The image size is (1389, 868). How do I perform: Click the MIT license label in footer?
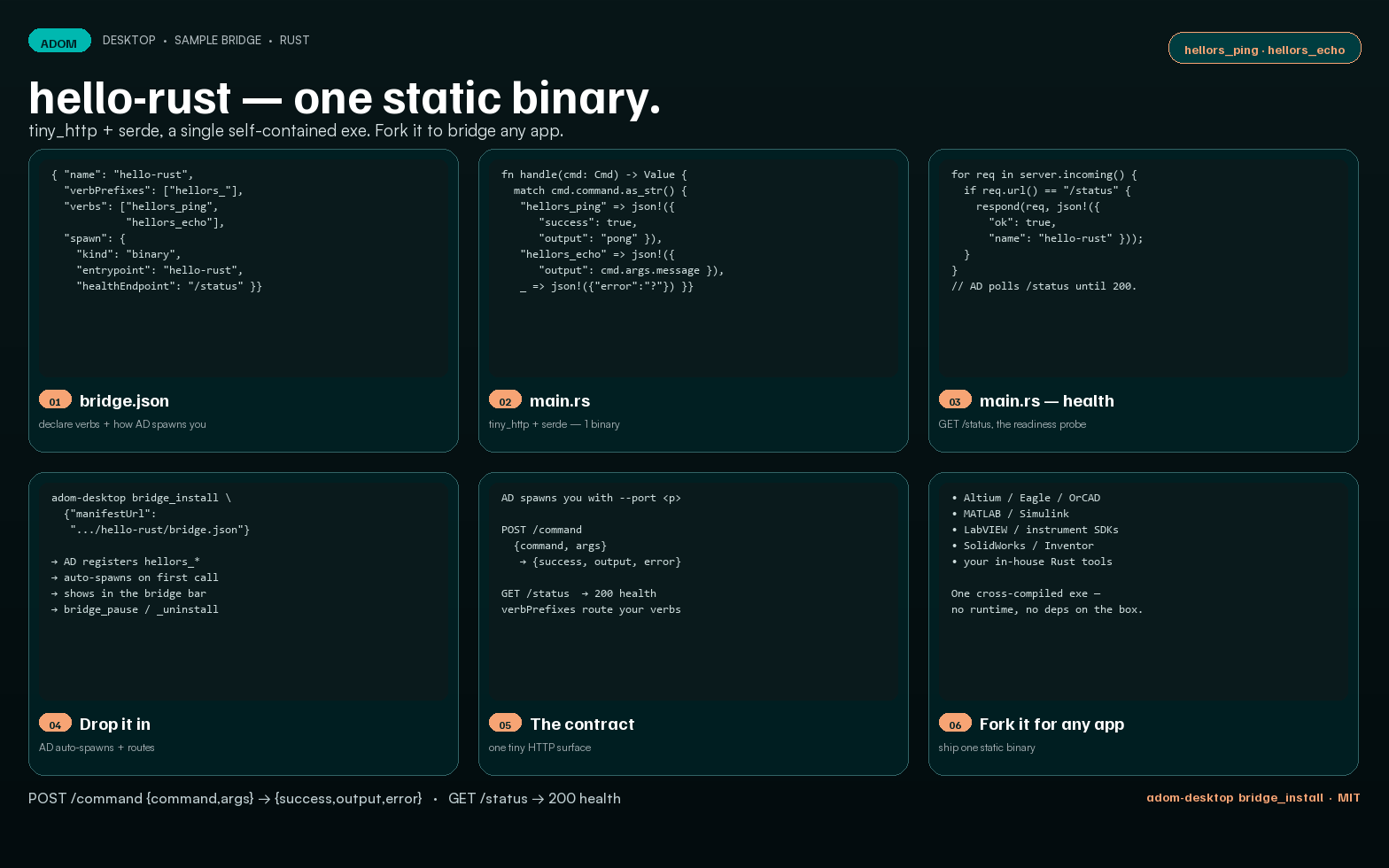tap(1349, 798)
